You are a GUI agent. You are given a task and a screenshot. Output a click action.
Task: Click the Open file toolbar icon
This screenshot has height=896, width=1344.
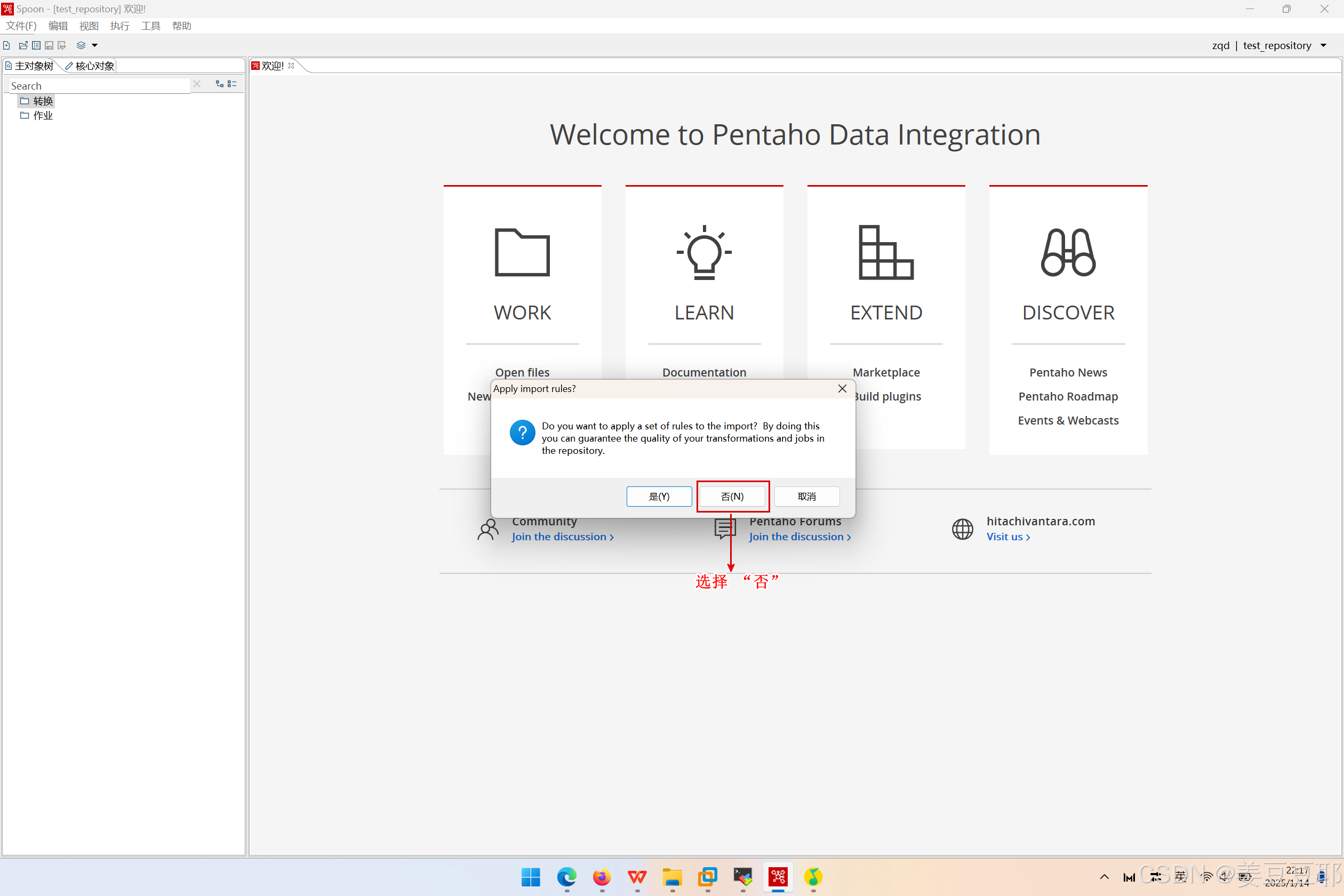[23, 45]
